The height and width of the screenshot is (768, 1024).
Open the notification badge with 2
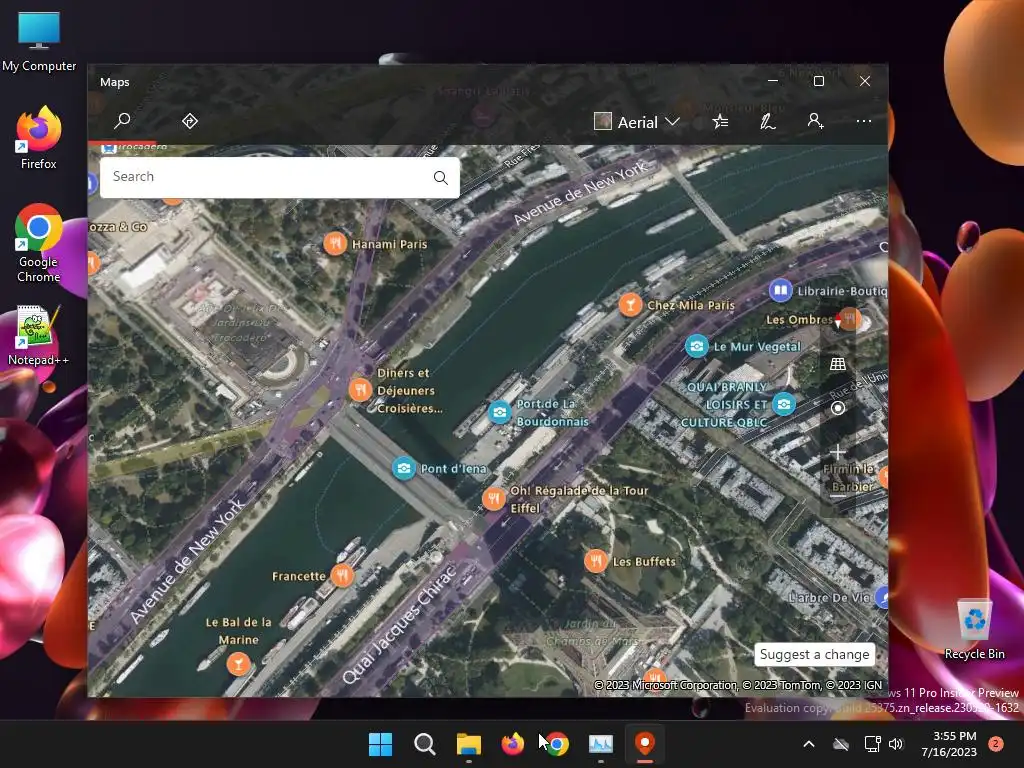pos(996,744)
